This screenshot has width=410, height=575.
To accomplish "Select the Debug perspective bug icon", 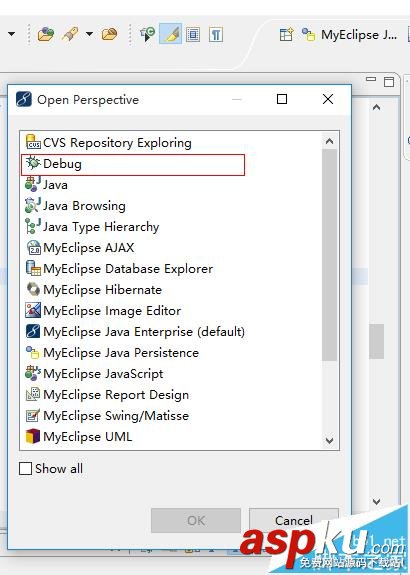I will coord(33,163).
